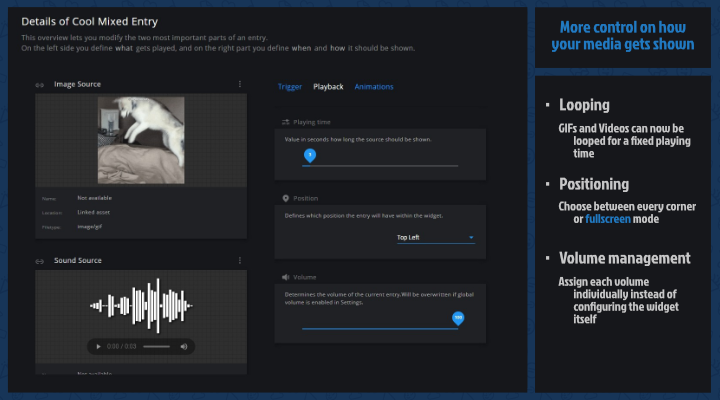Click the 'Playing time' section label
Image resolution: width=720 pixels, height=400 pixels.
[x=312, y=122]
